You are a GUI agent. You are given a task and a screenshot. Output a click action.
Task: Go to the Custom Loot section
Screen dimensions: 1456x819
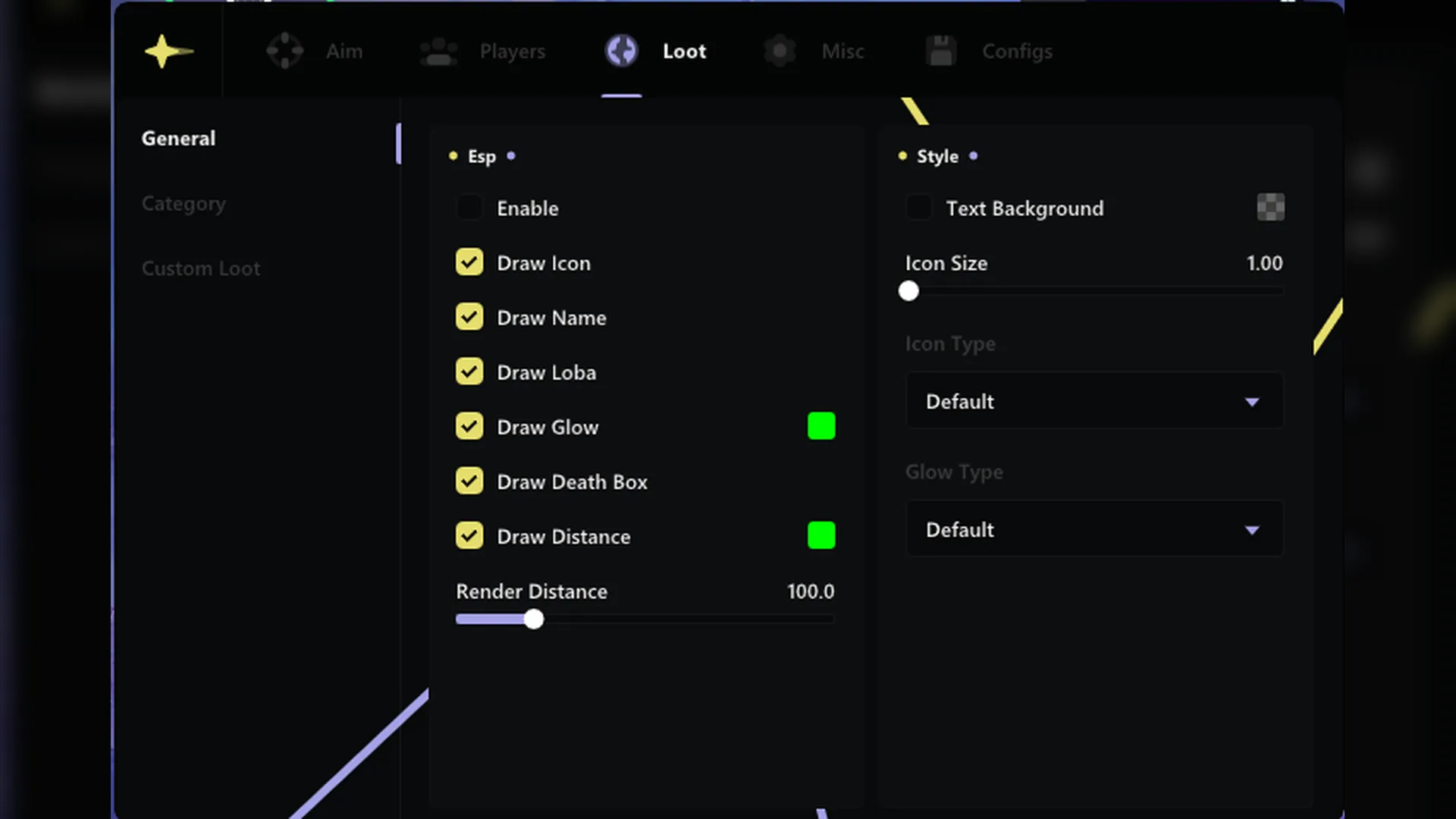[201, 268]
